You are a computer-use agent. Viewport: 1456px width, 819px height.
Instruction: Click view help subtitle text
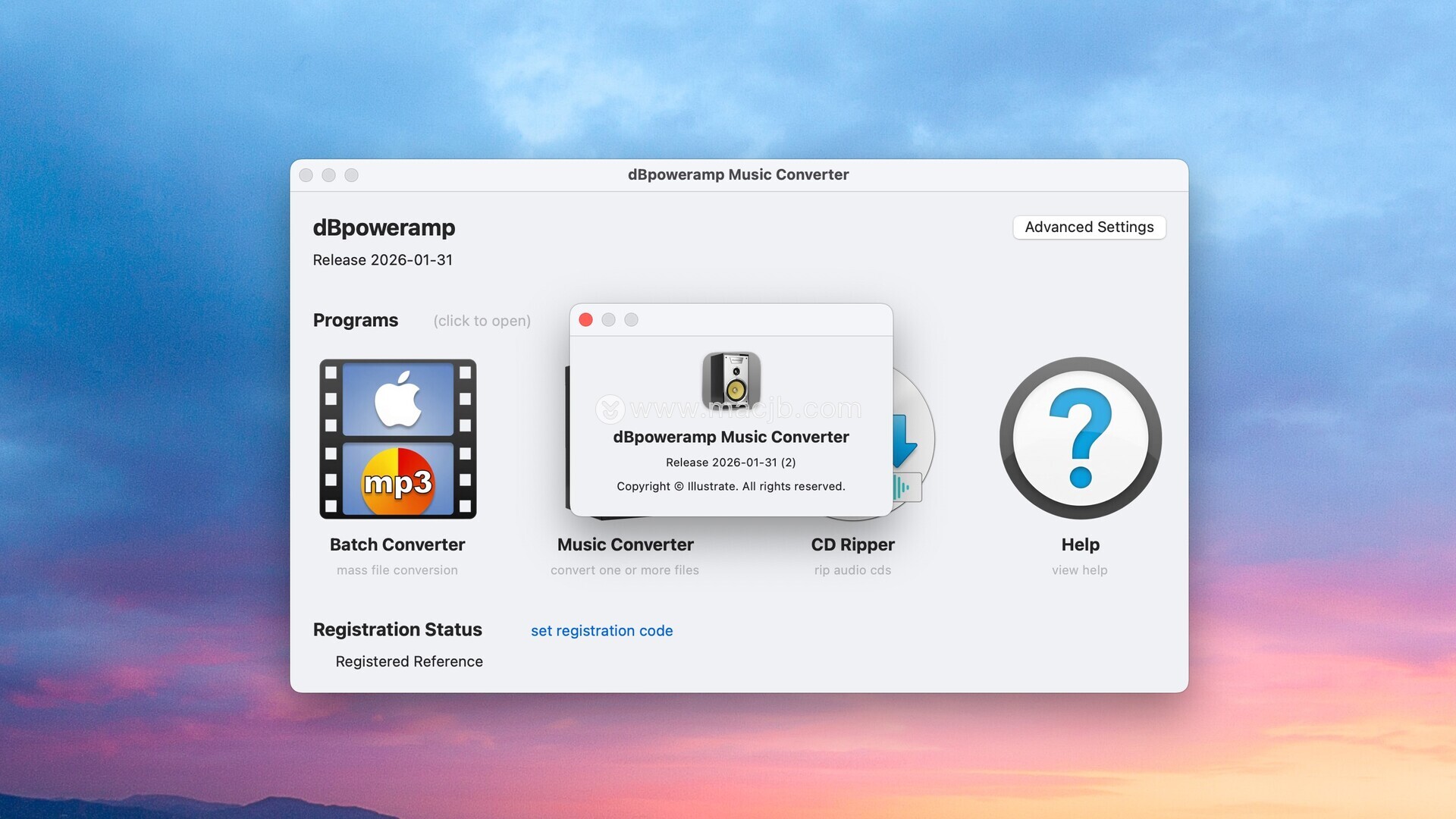[x=1079, y=570]
